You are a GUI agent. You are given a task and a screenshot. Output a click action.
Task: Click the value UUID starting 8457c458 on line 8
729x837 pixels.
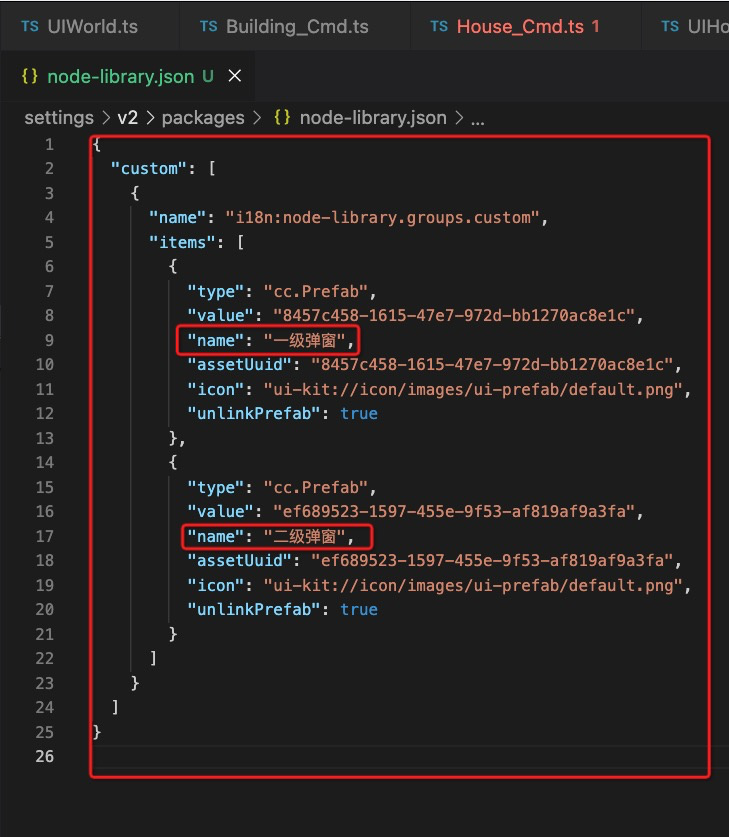pyautogui.click(x=454, y=315)
